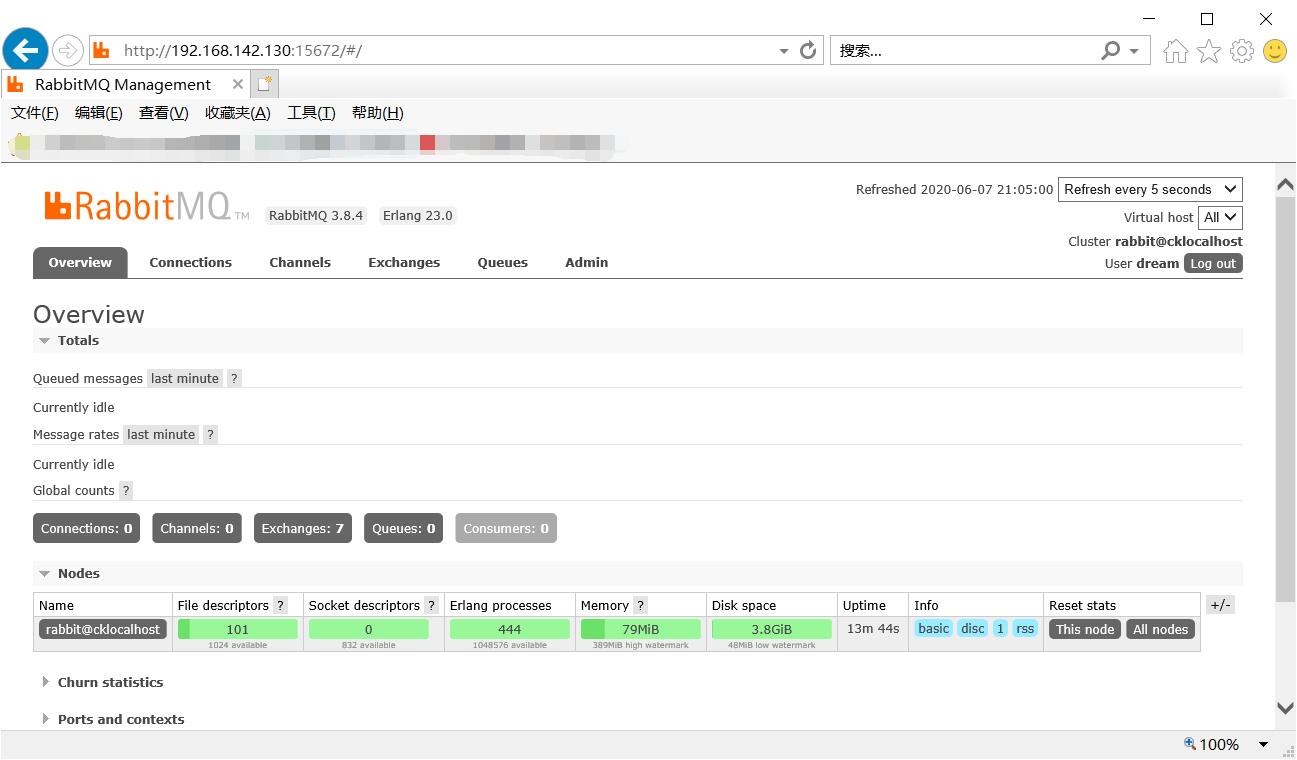Image resolution: width=1297 pixels, height=760 pixels.
Task: Show help for Queued messages
Action: pyautogui.click(x=234, y=378)
